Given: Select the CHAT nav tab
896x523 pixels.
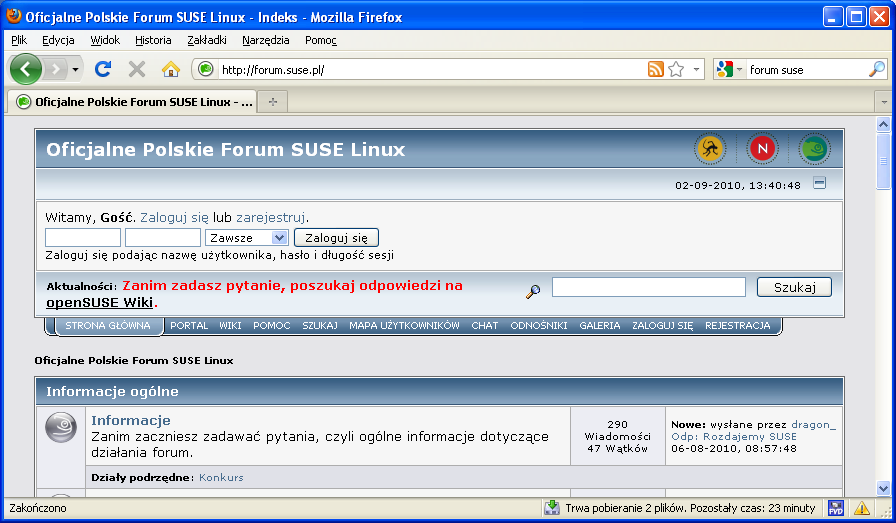Looking at the screenshot, I should pyautogui.click(x=485, y=326).
